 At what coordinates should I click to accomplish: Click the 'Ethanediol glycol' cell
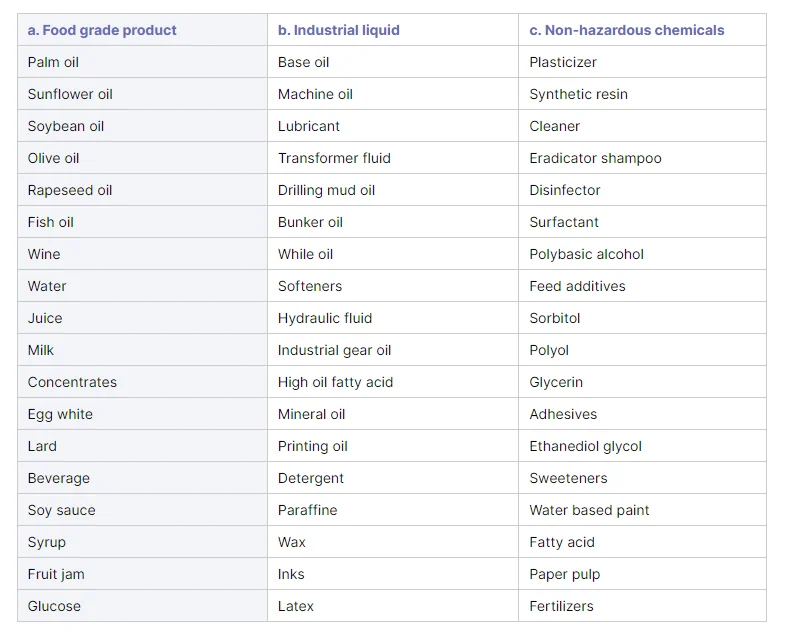(x=585, y=446)
